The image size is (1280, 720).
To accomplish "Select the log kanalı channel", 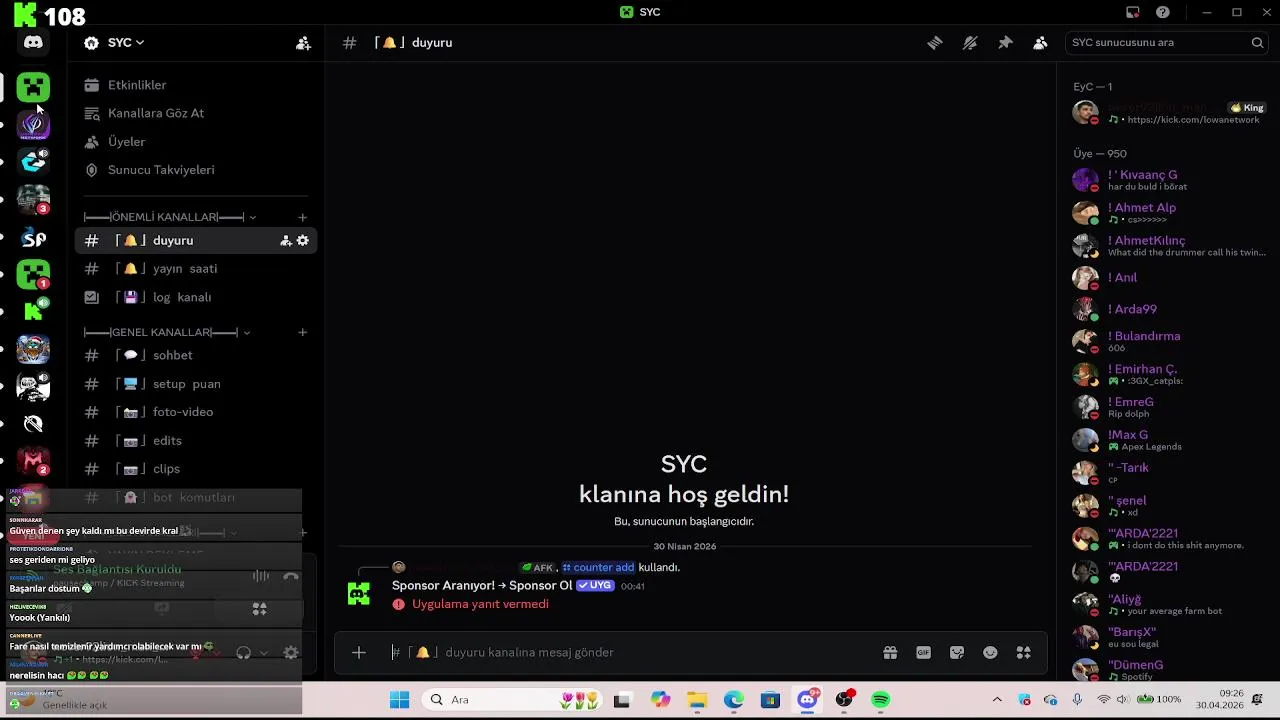I will pos(196,297).
